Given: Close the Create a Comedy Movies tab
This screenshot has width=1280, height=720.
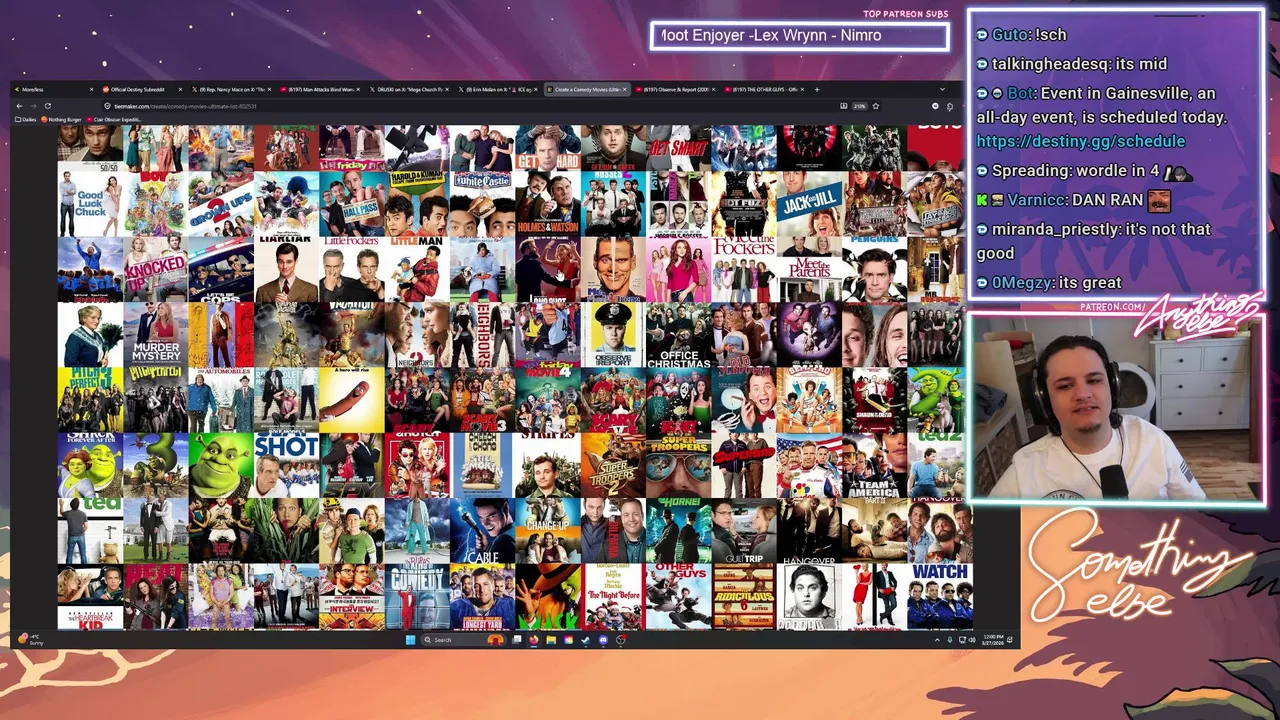Looking at the screenshot, I should 625,89.
